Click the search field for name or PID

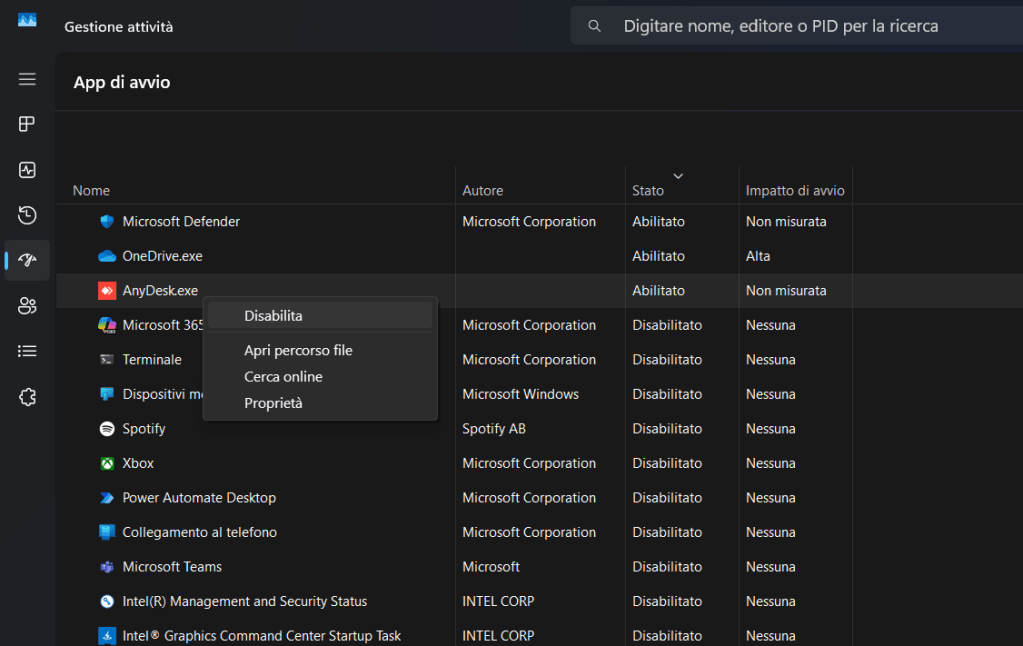tap(780, 26)
